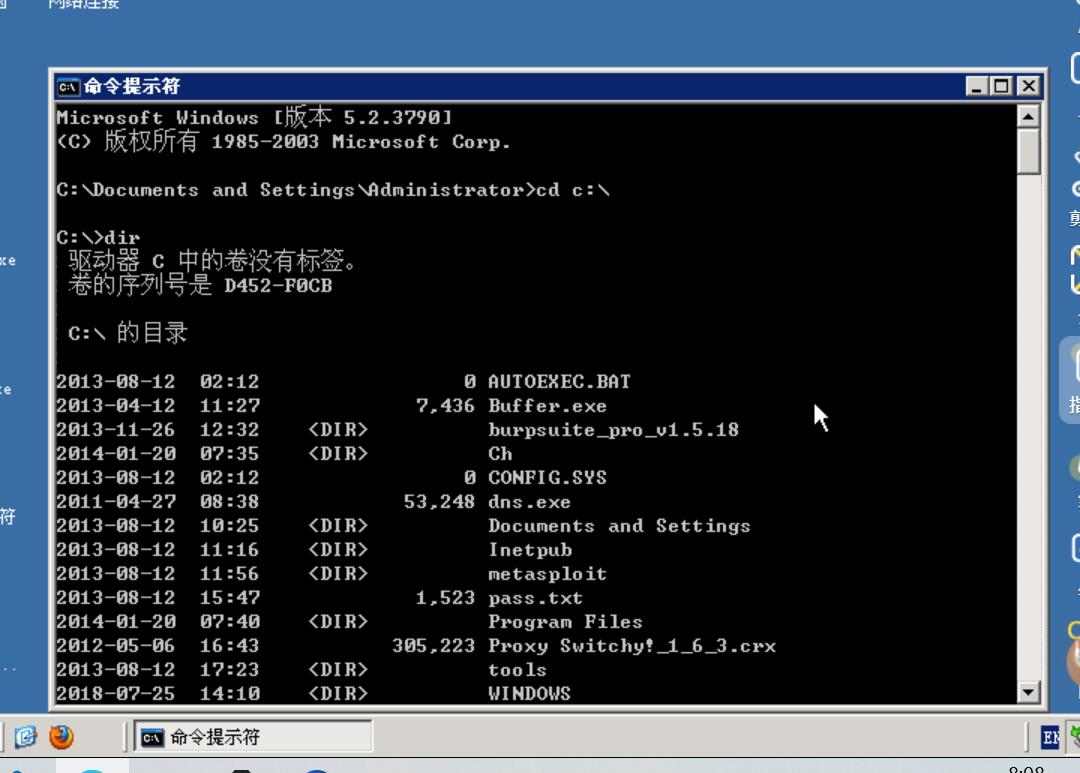Minimize the Command Prompt window
1080x773 pixels.
[x=977, y=86]
